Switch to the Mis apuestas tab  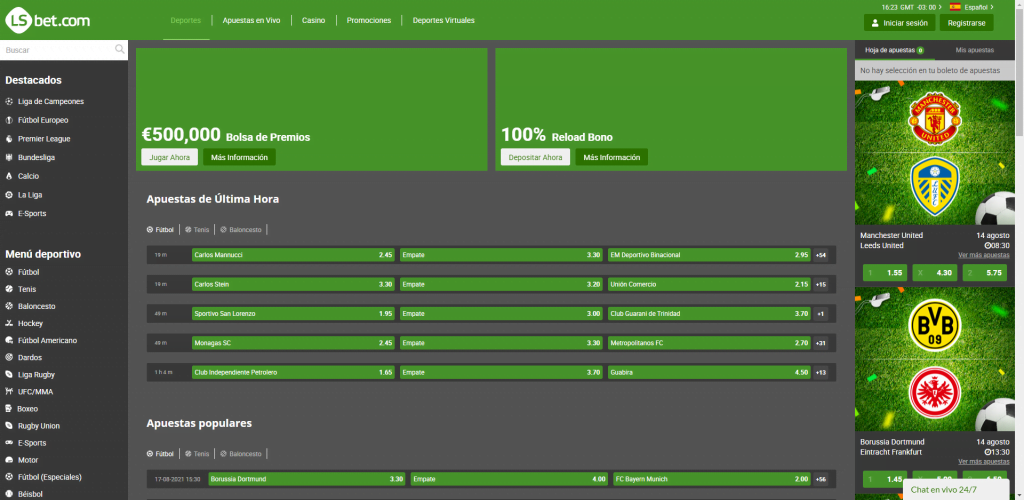974,49
